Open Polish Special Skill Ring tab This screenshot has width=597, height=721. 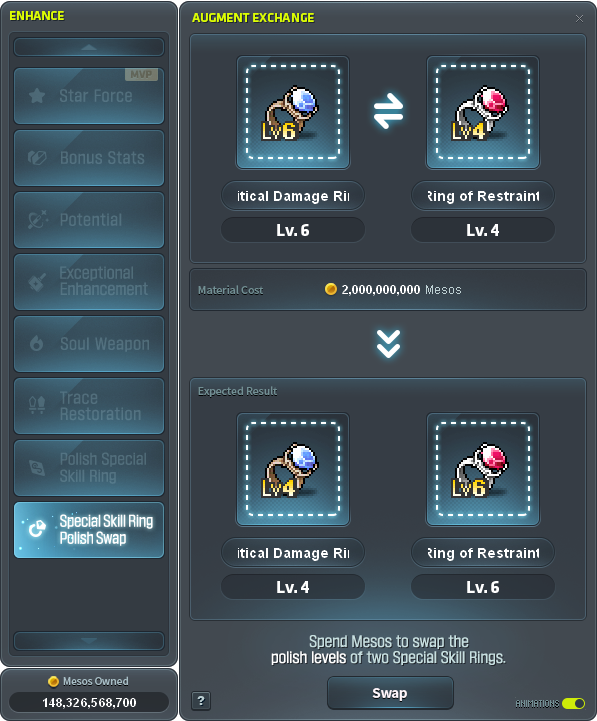coord(89,468)
